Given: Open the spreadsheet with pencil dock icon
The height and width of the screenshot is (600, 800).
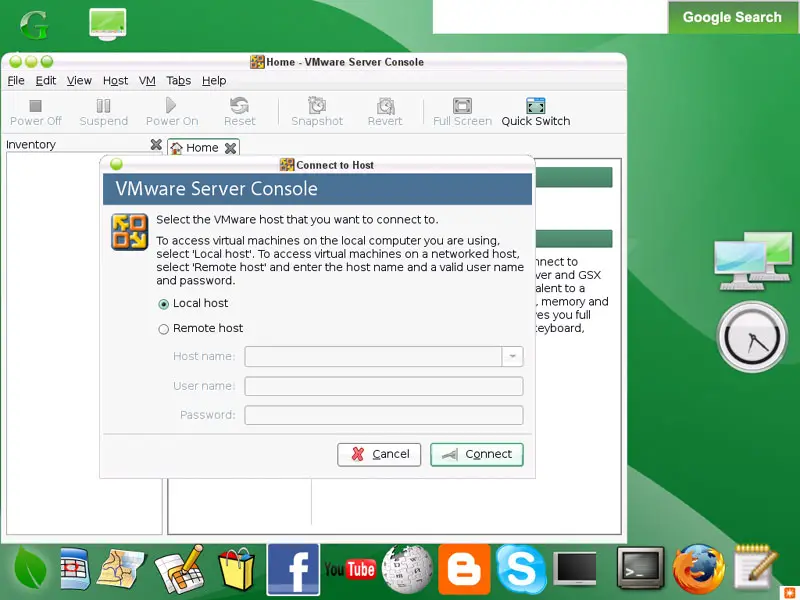Looking at the screenshot, I should [179, 569].
